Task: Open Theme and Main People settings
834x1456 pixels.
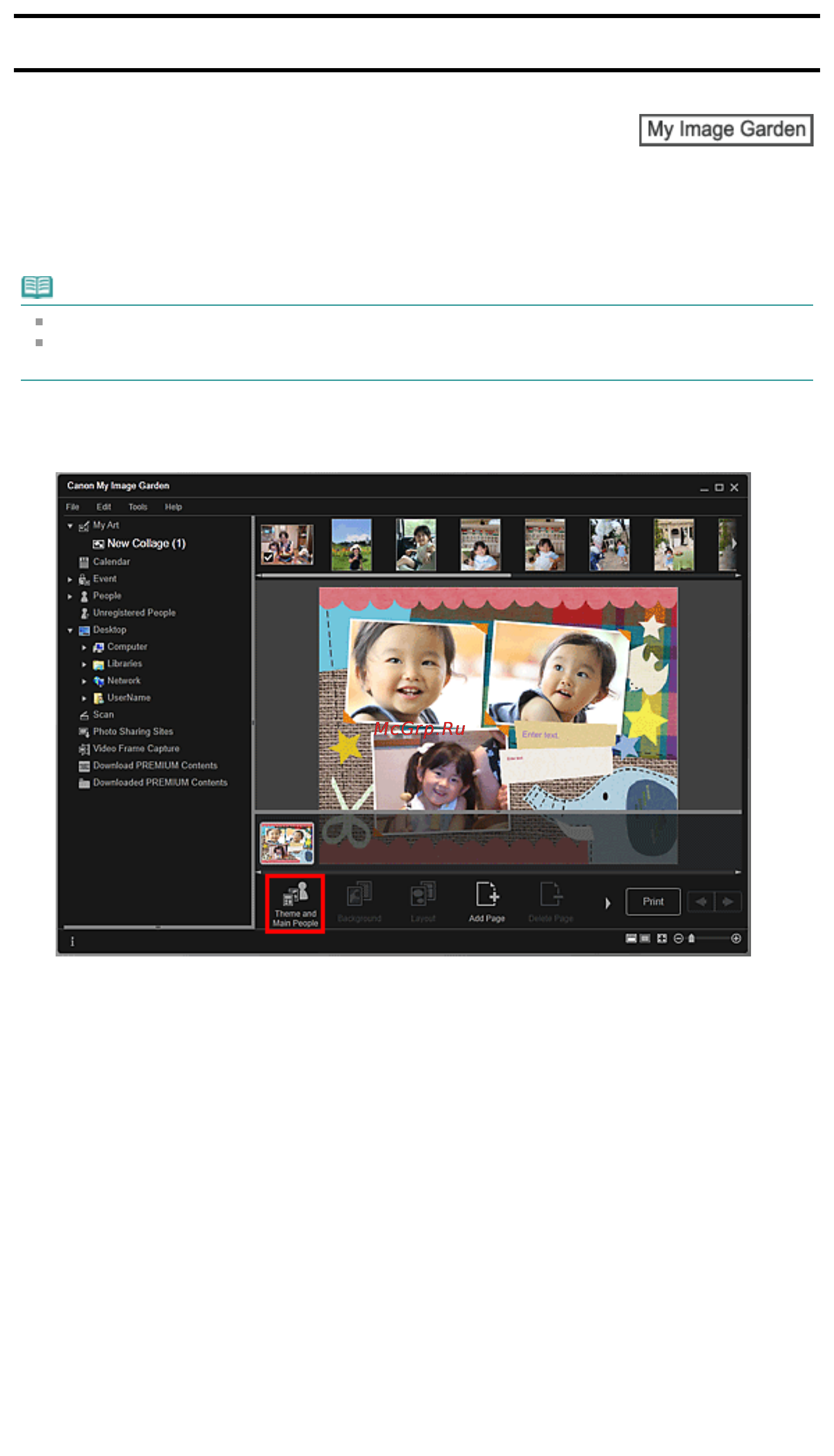Action: (x=295, y=903)
